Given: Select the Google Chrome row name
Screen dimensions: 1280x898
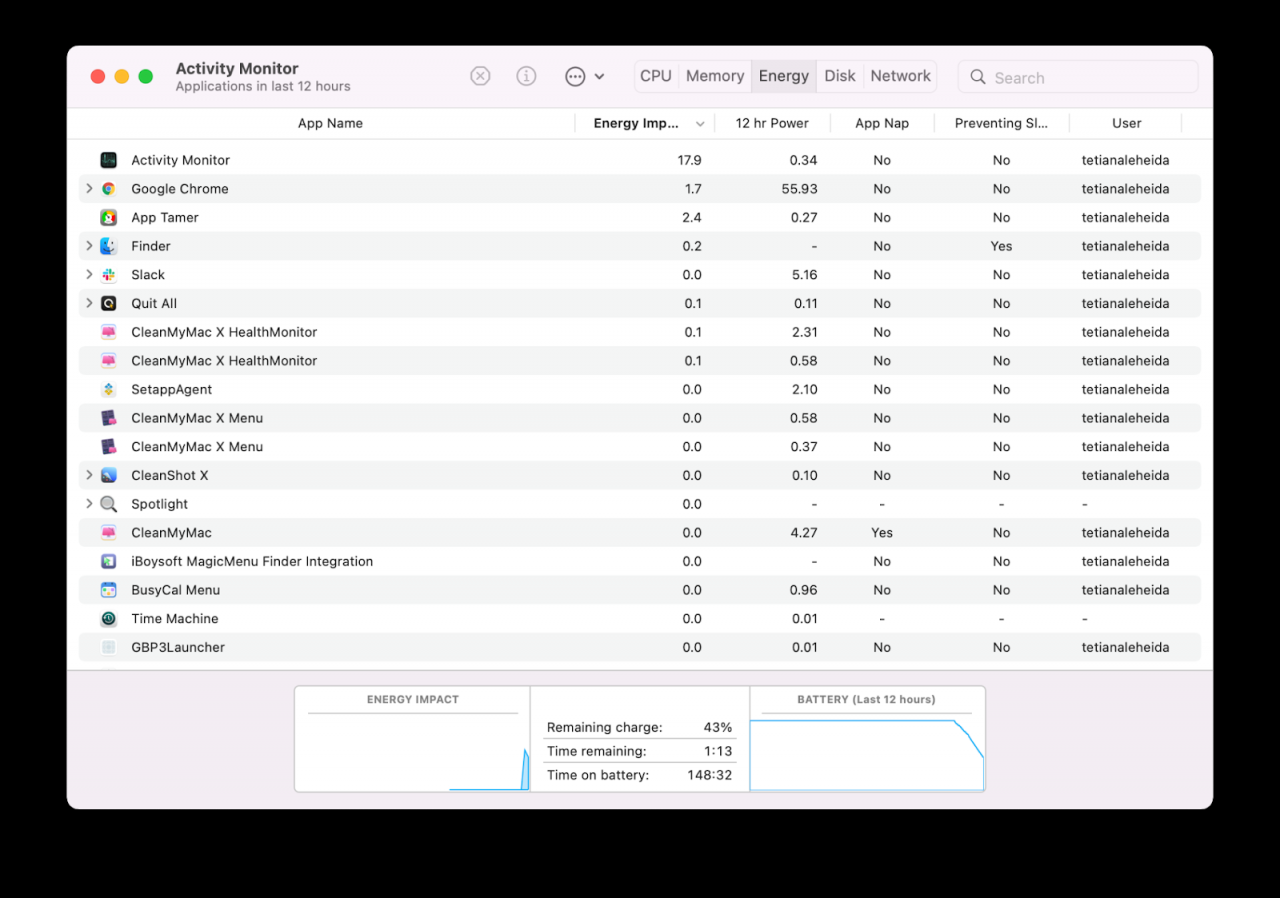Looking at the screenshot, I should (x=180, y=189).
